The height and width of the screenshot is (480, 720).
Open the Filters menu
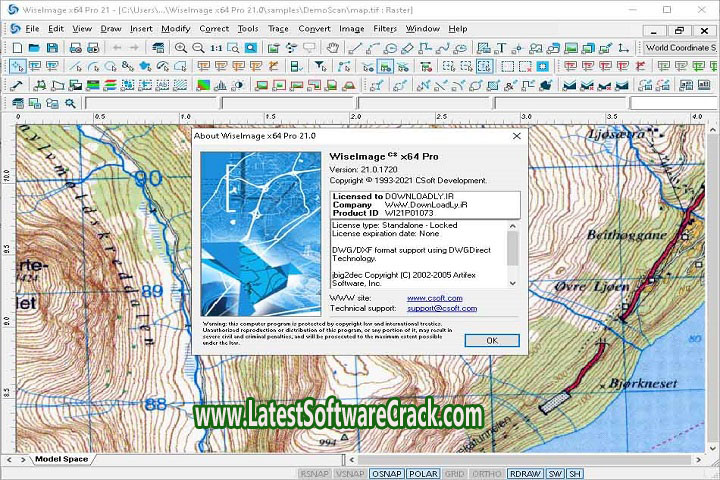(x=384, y=29)
